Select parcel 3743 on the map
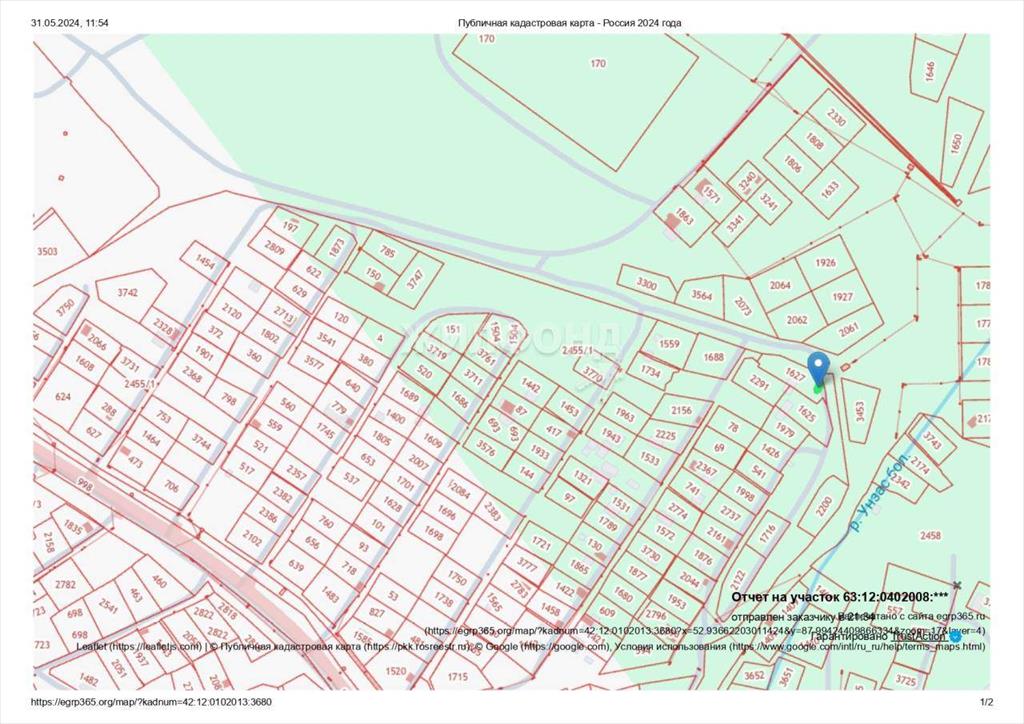1024x724 pixels. pyautogui.click(x=933, y=442)
